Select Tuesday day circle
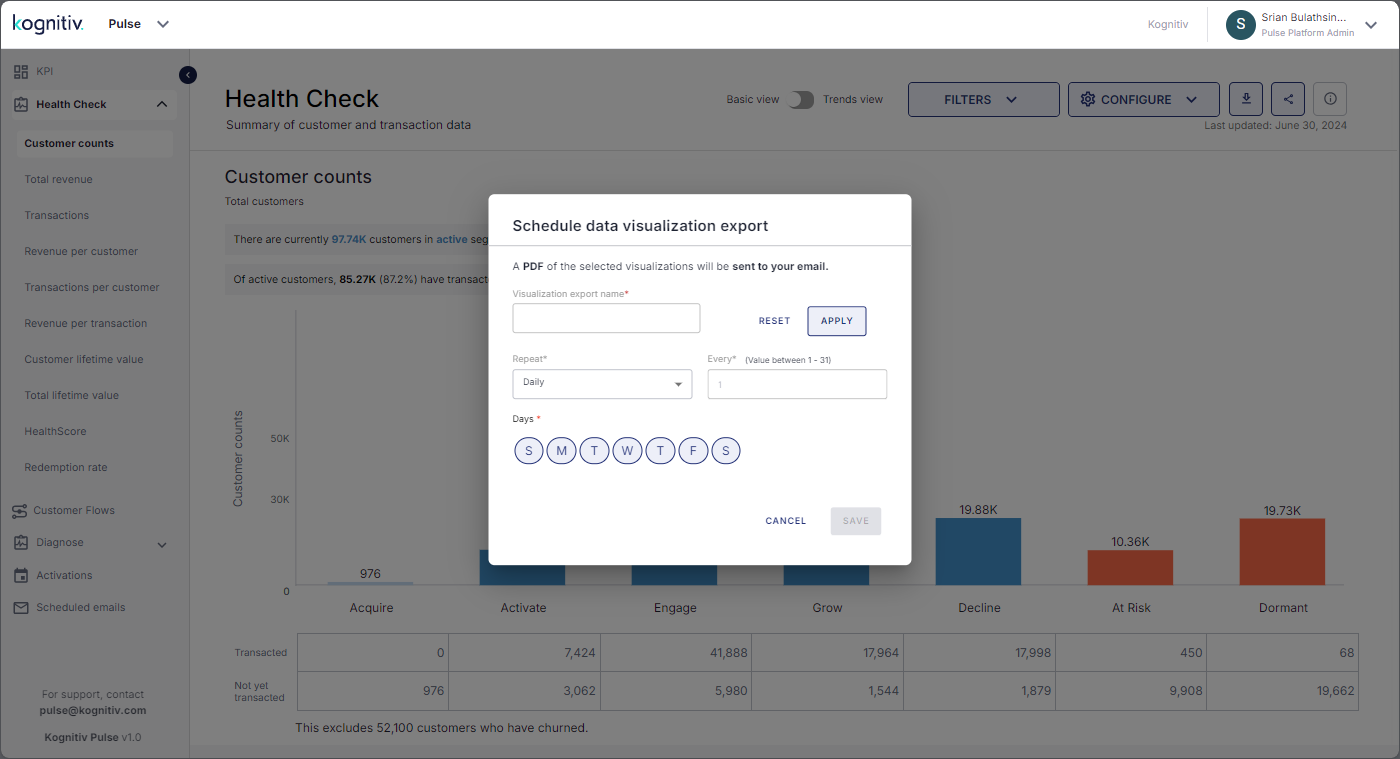1400x759 pixels. click(x=594, y=451)
